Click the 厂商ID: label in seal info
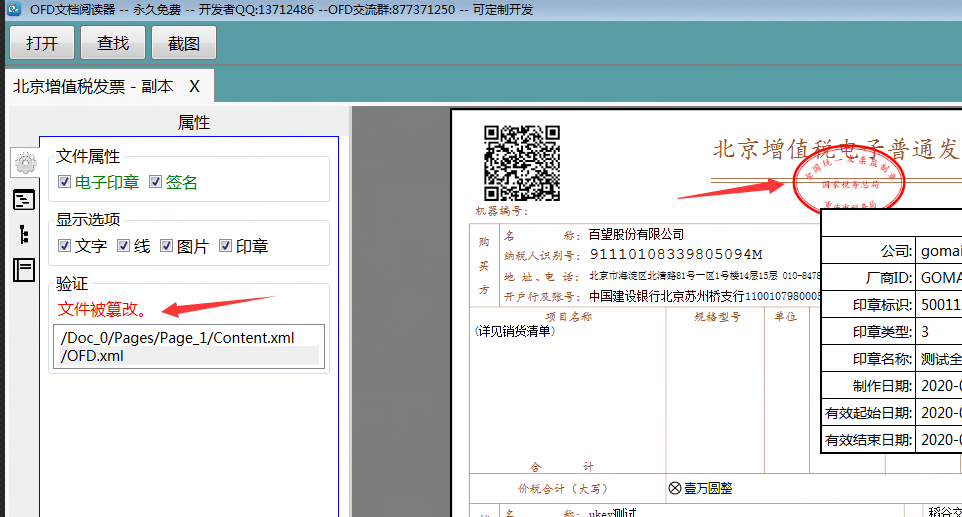 [888, 278]
